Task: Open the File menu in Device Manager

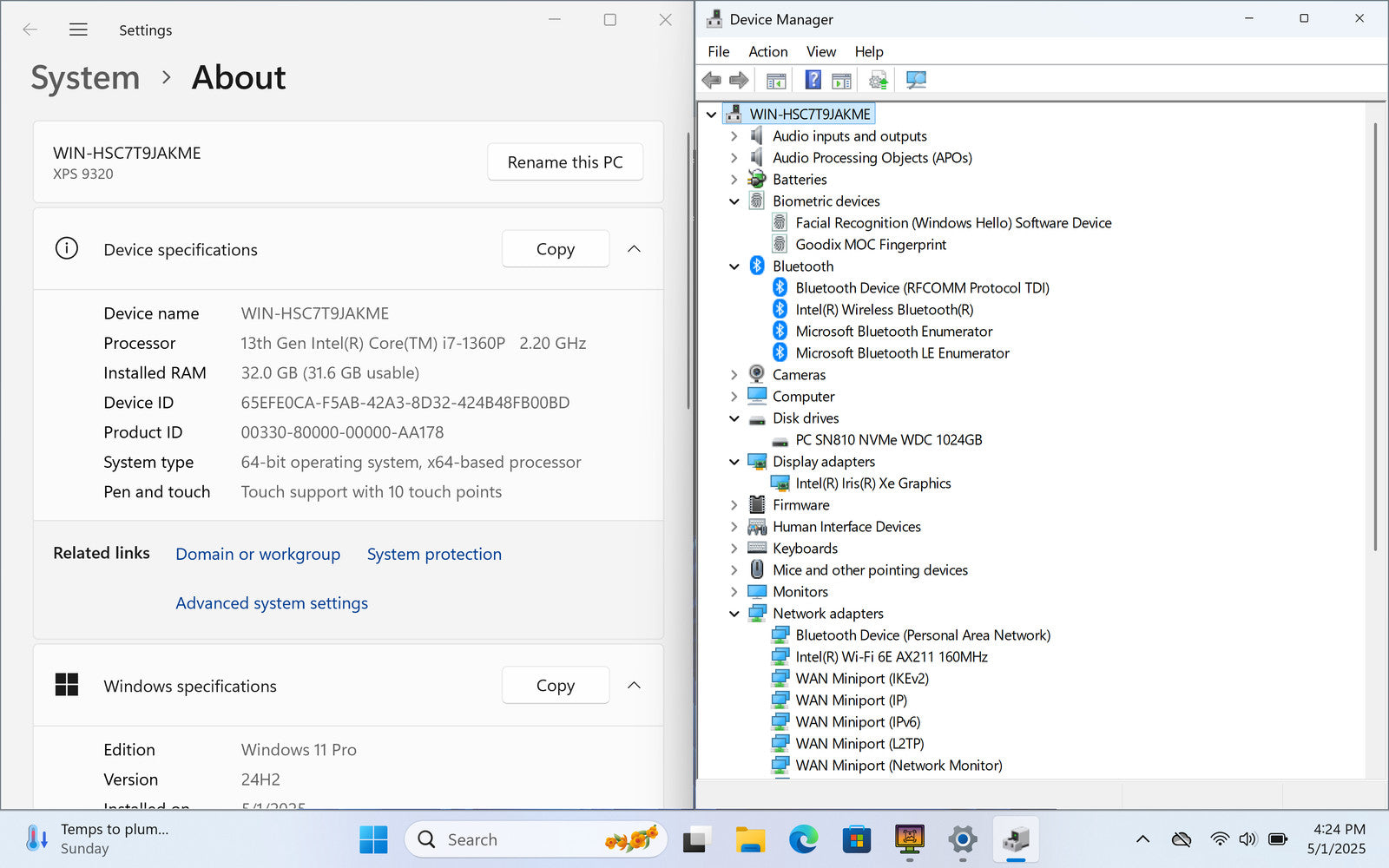Action: tap(719, 52)
